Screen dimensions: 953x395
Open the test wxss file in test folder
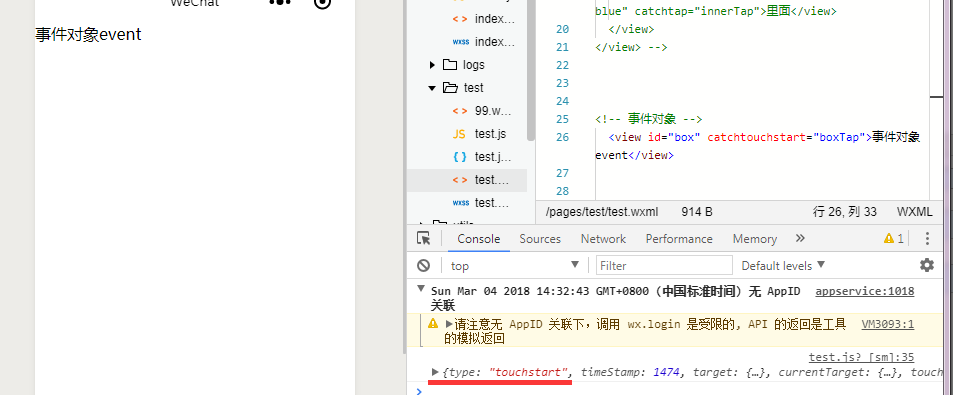click(x=492, y=202)
